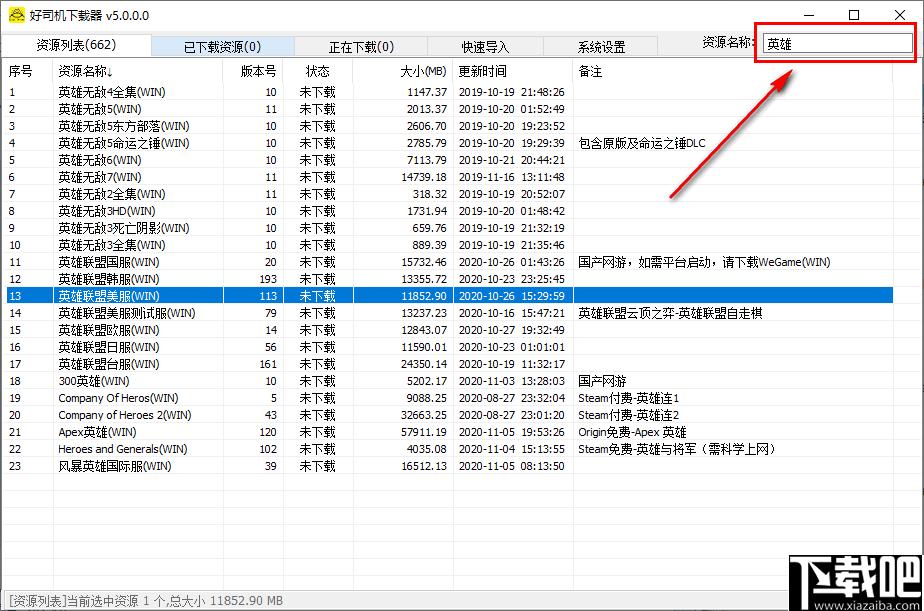
Task: Click the app logo icon in title bar
Action: point(16,15)
